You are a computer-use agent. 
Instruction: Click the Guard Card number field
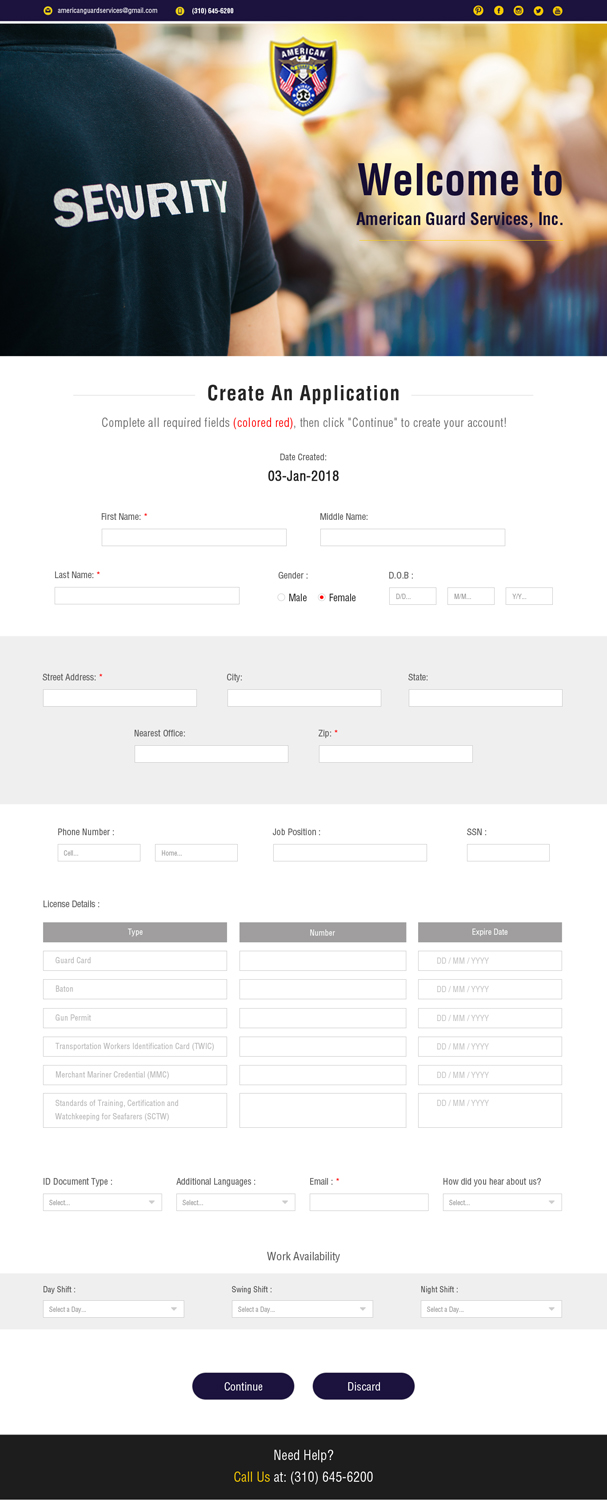323,961
